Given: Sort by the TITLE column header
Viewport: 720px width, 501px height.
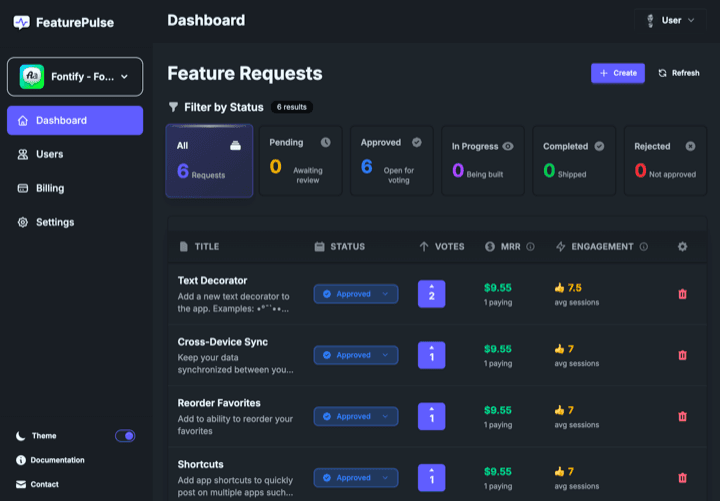Looking at the screenshot, I should point(199,247).
